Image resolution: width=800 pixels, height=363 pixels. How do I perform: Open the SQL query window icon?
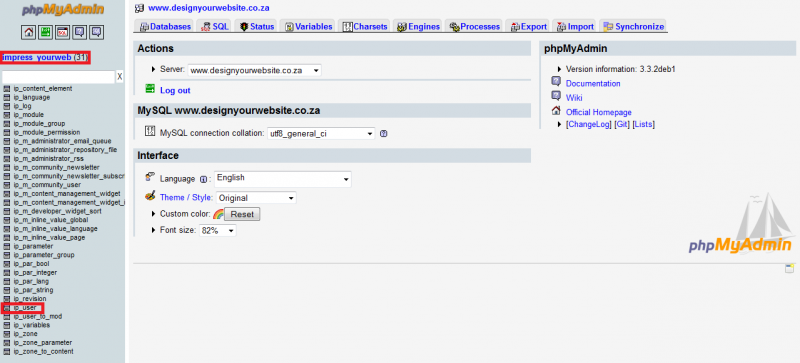63,32
